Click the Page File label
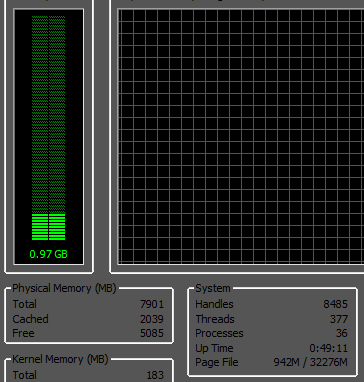This screenshot has height=382, width=364. tap(217, 362)
